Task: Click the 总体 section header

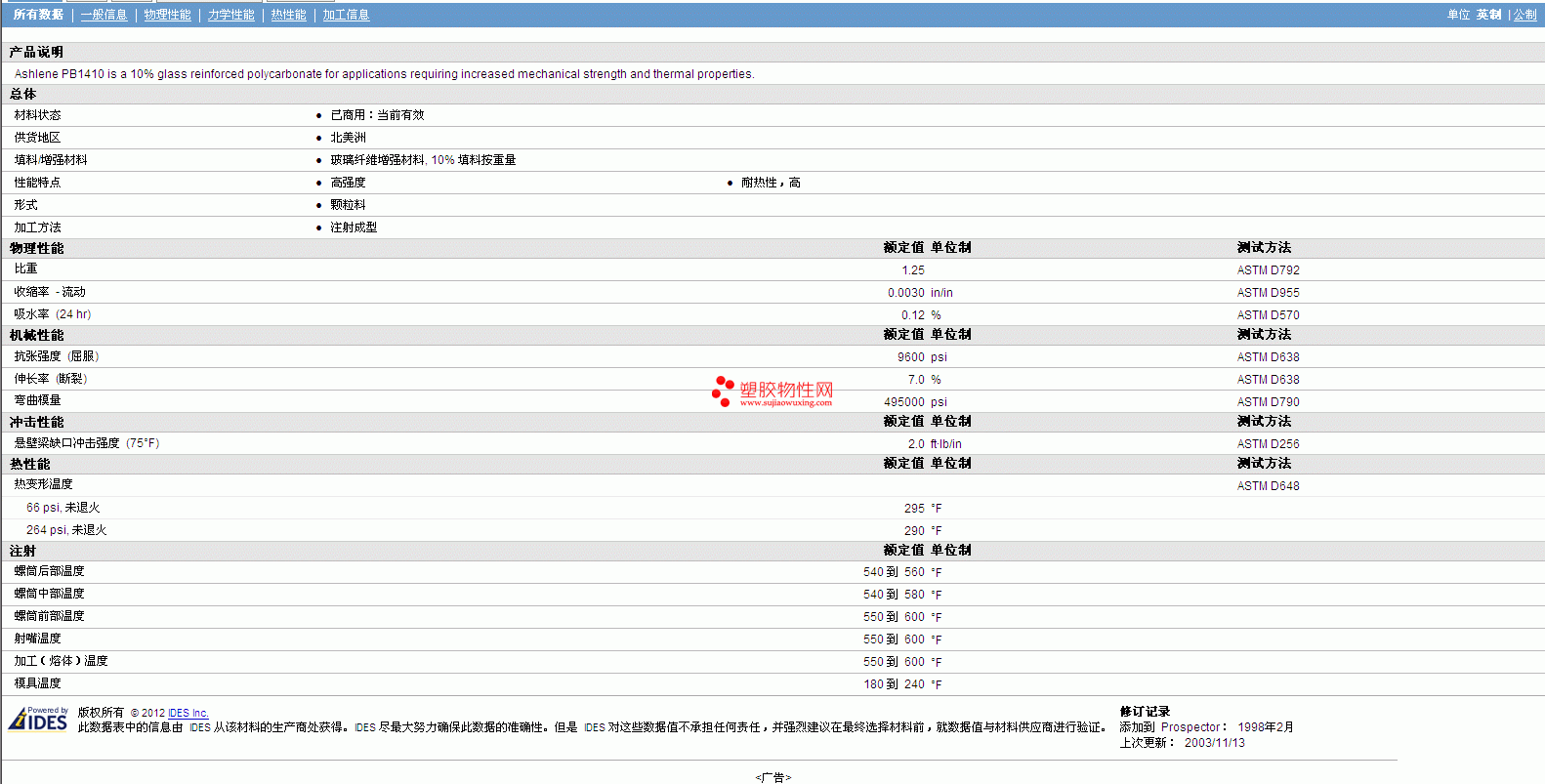Action: tap(22, 94)
